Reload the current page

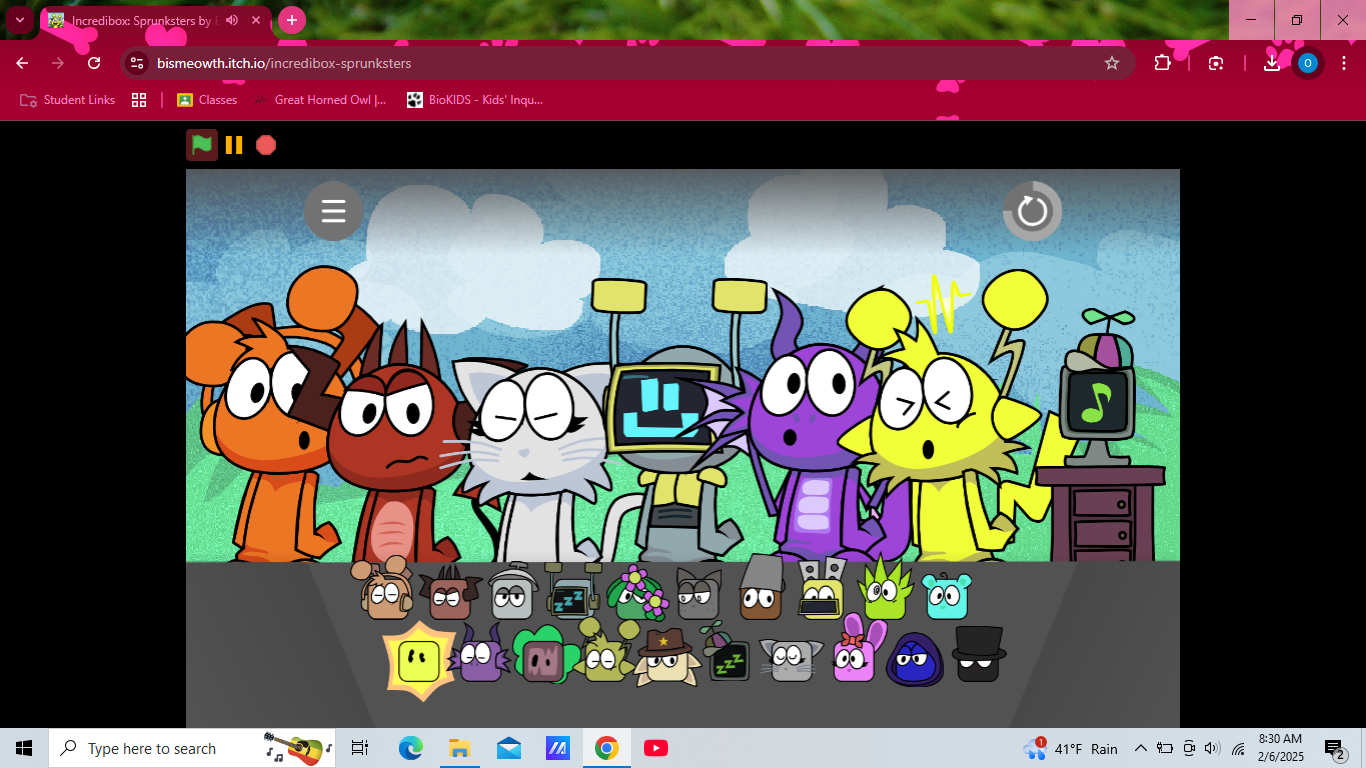[x=94, y=63]
